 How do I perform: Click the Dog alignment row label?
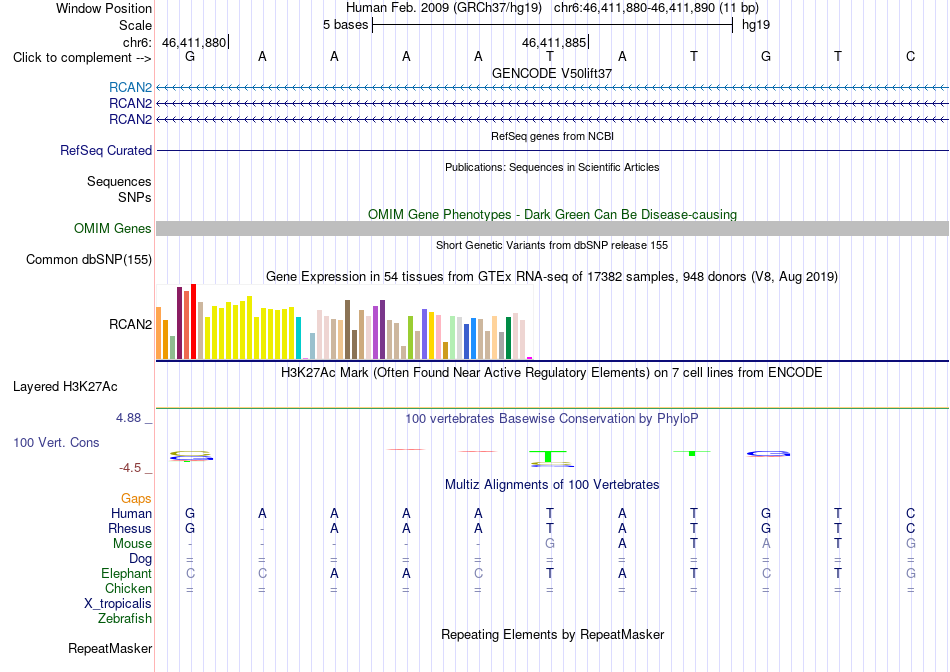point(141,559)
